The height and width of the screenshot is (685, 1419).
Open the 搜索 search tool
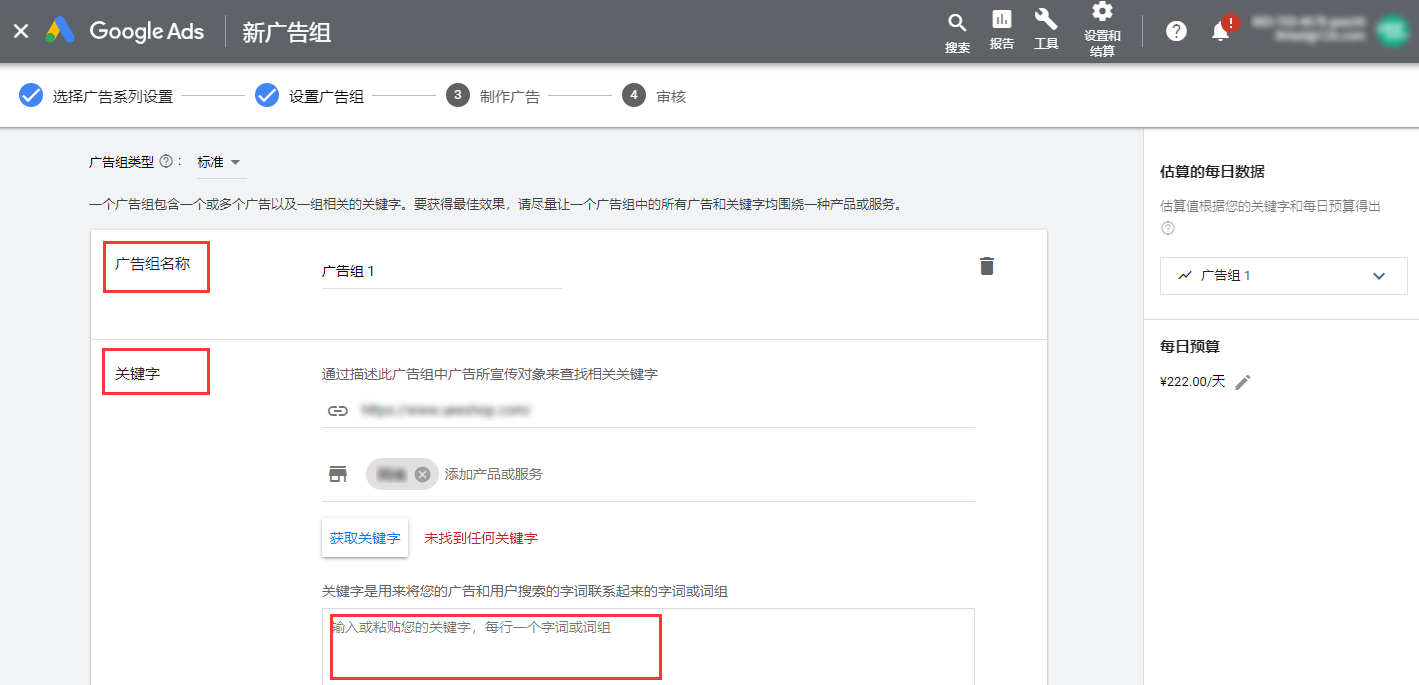point(957,32)
